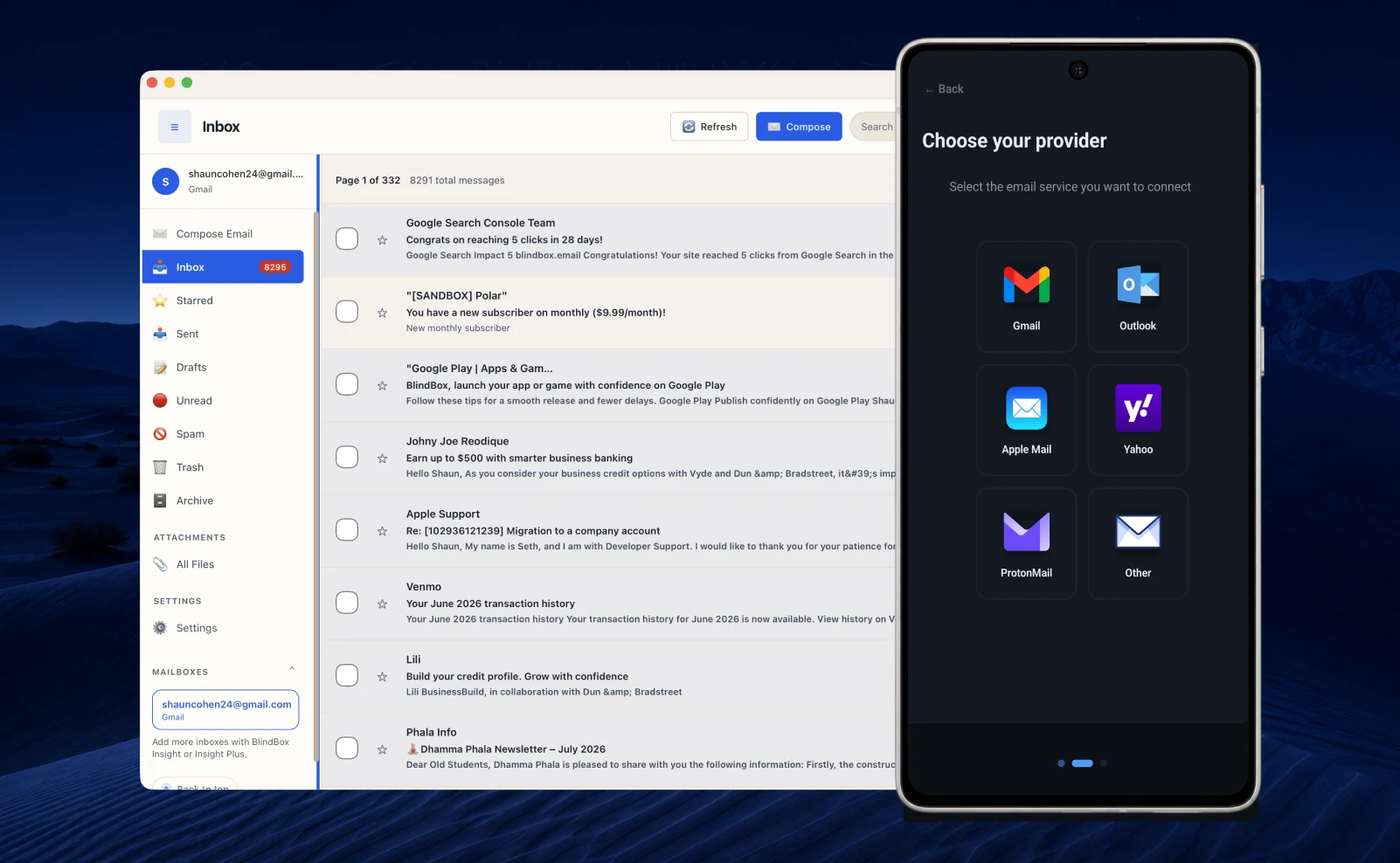Open "Dhamma Phala Newsletter – July 2026" email
Image resolution: width=1400 pixels, height=863 pixels.
(506, 749)
